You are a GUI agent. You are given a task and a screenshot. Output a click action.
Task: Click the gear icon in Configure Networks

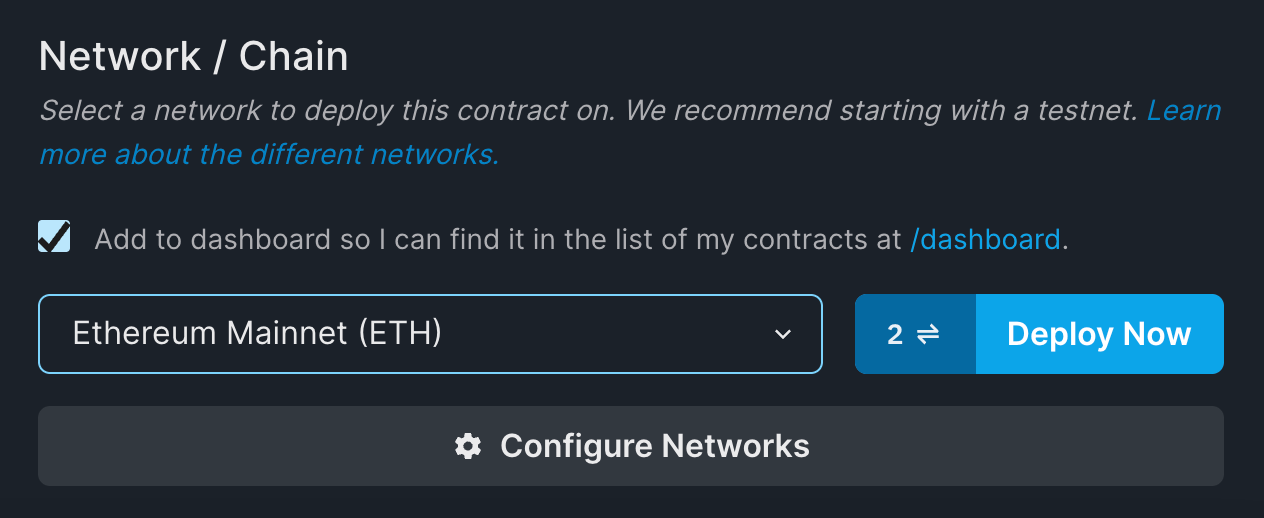point(468,446)
